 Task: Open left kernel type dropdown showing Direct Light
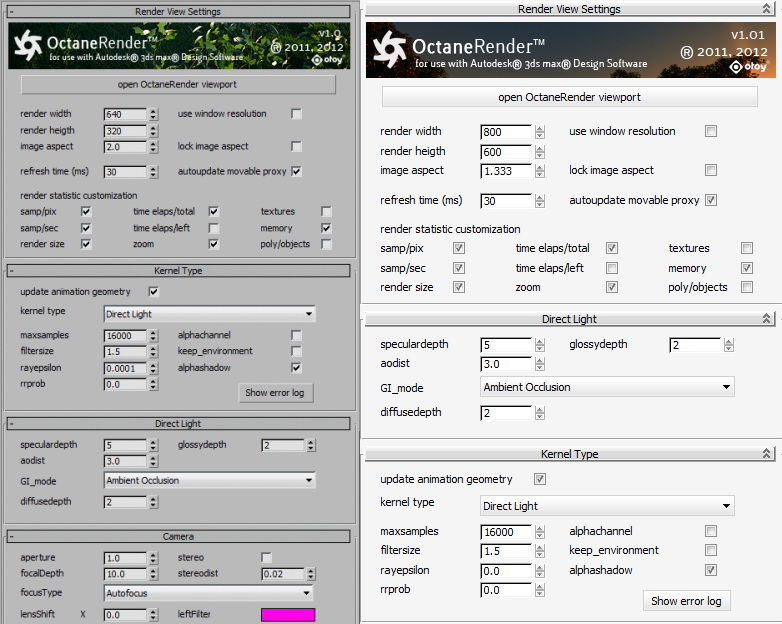[x=209, y=314]
